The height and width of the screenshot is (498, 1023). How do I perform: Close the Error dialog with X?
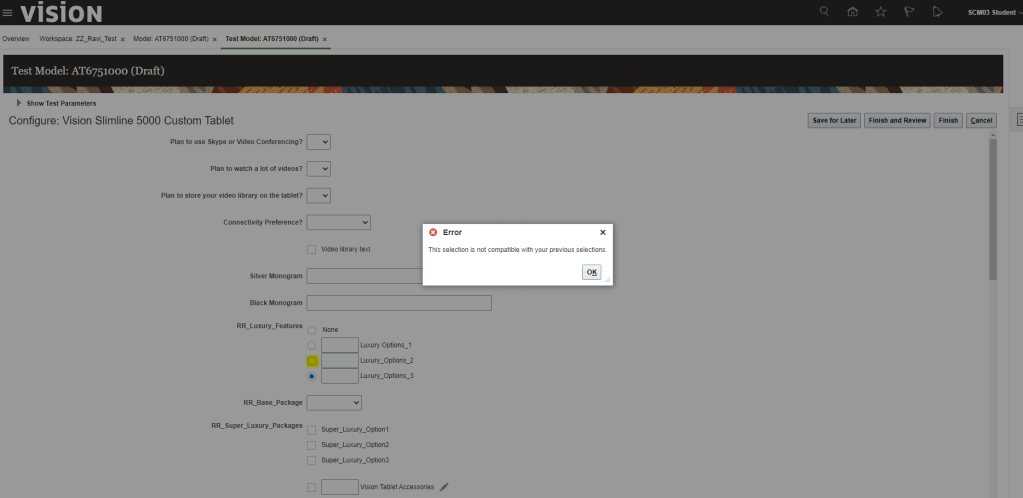tap(602, 232)
